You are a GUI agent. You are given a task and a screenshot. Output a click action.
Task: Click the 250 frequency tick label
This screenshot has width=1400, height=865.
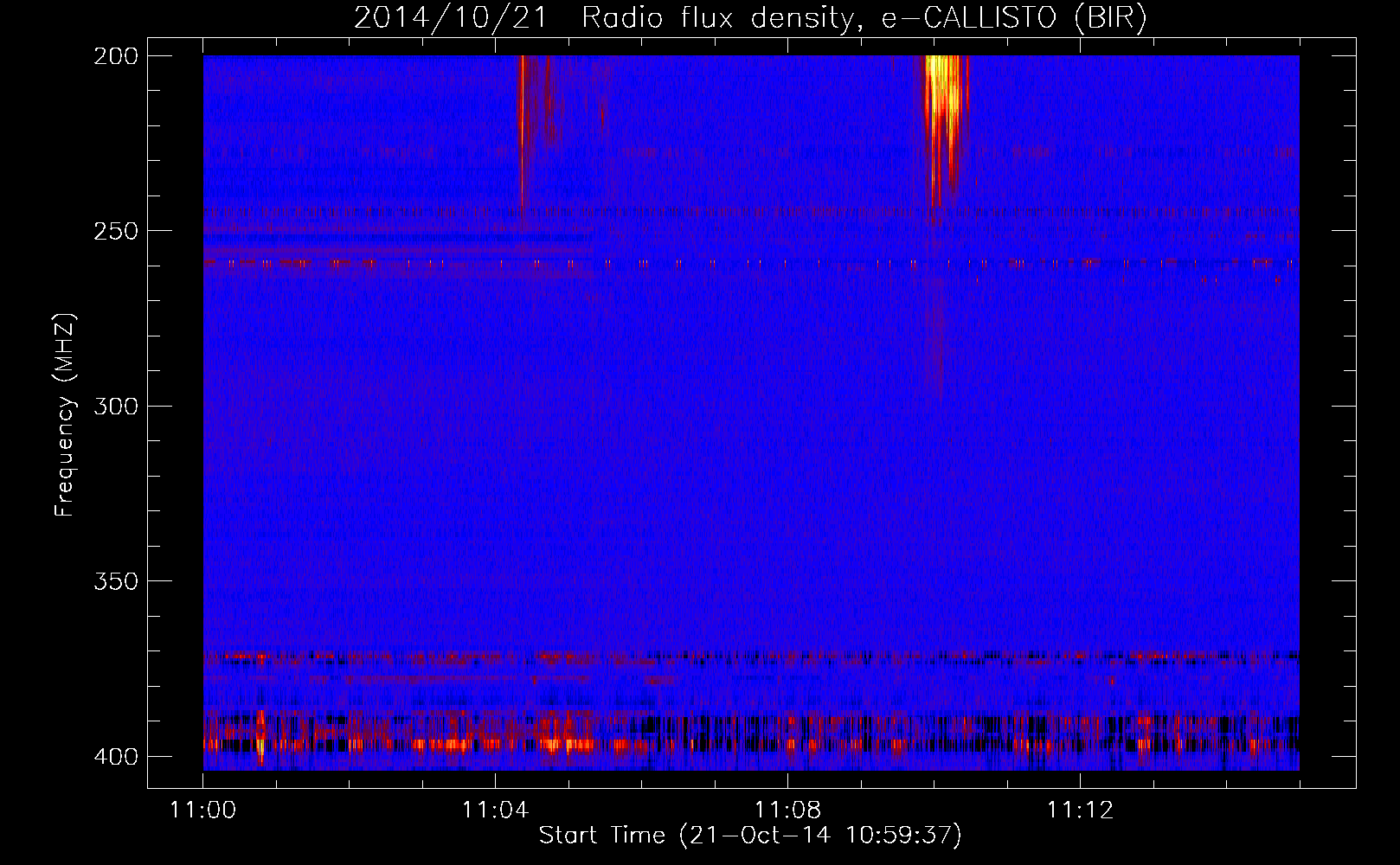[116, 231]
